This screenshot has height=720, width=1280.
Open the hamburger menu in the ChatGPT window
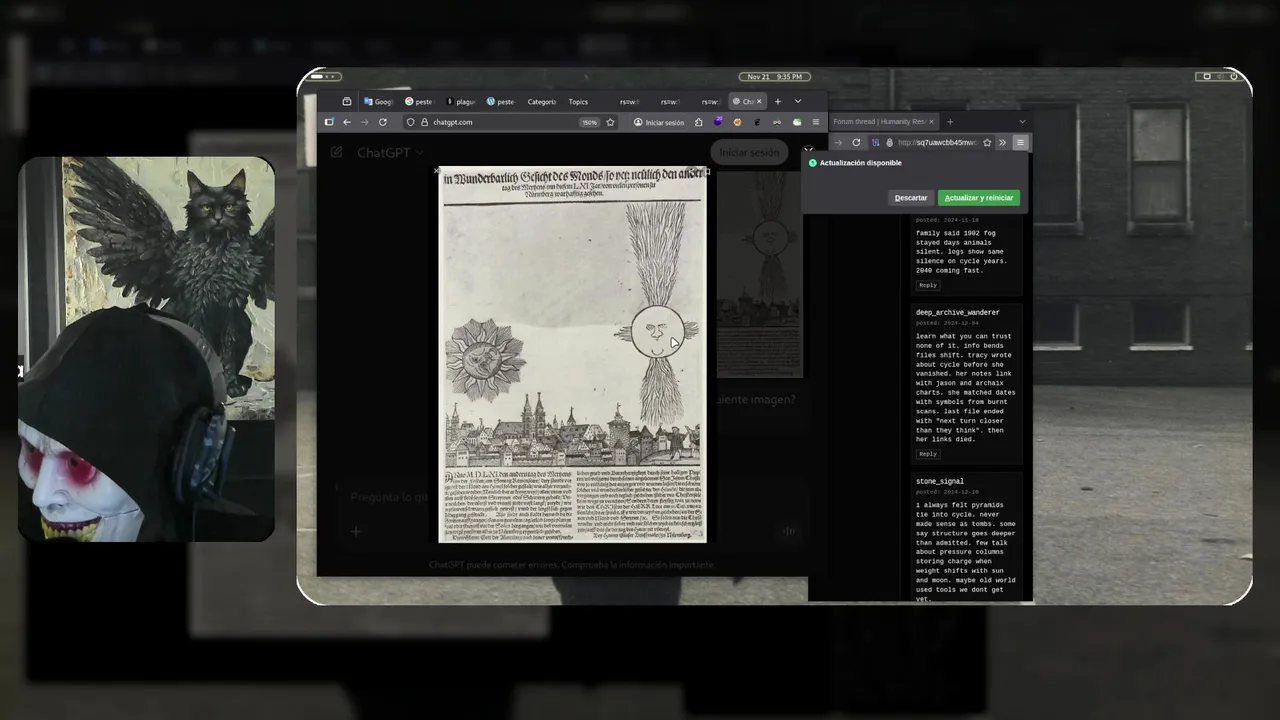pyautogui.click(x=815, y=122)
